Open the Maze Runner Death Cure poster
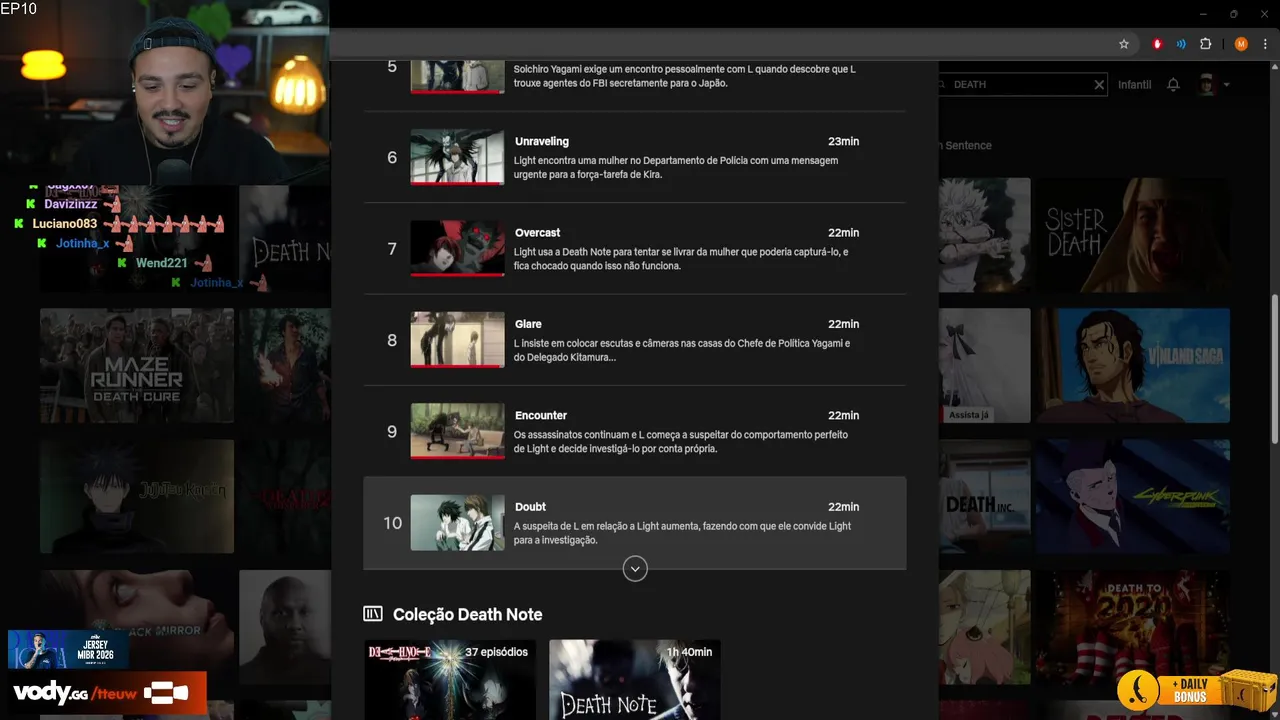The width and height of the screenshot is (1280, 720). 137,365
